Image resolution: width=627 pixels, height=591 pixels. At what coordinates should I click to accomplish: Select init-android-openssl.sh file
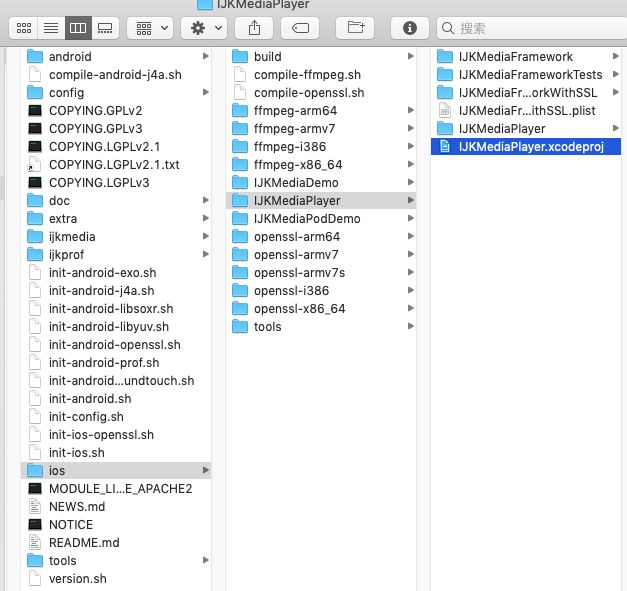(x=116, y=344)
